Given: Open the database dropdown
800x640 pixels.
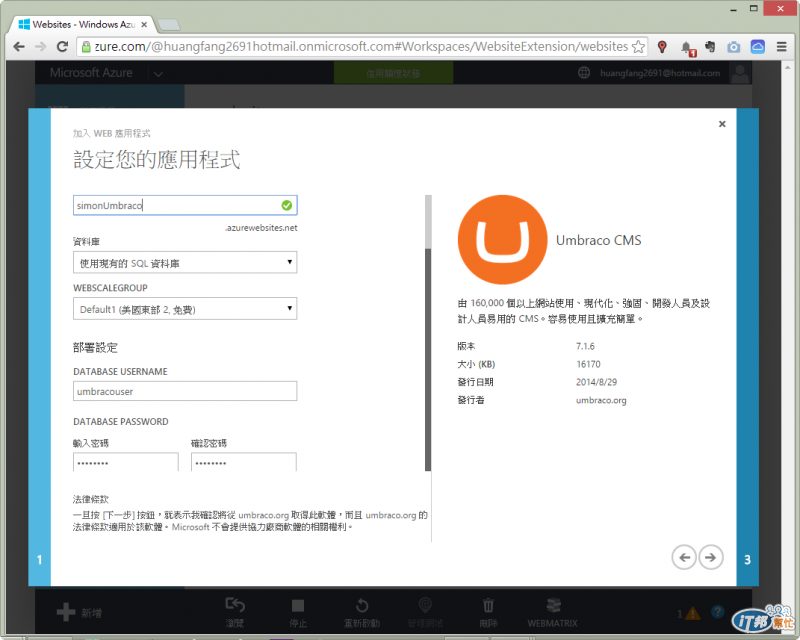Looking at the screenshot, I should [x=185, y=262].
